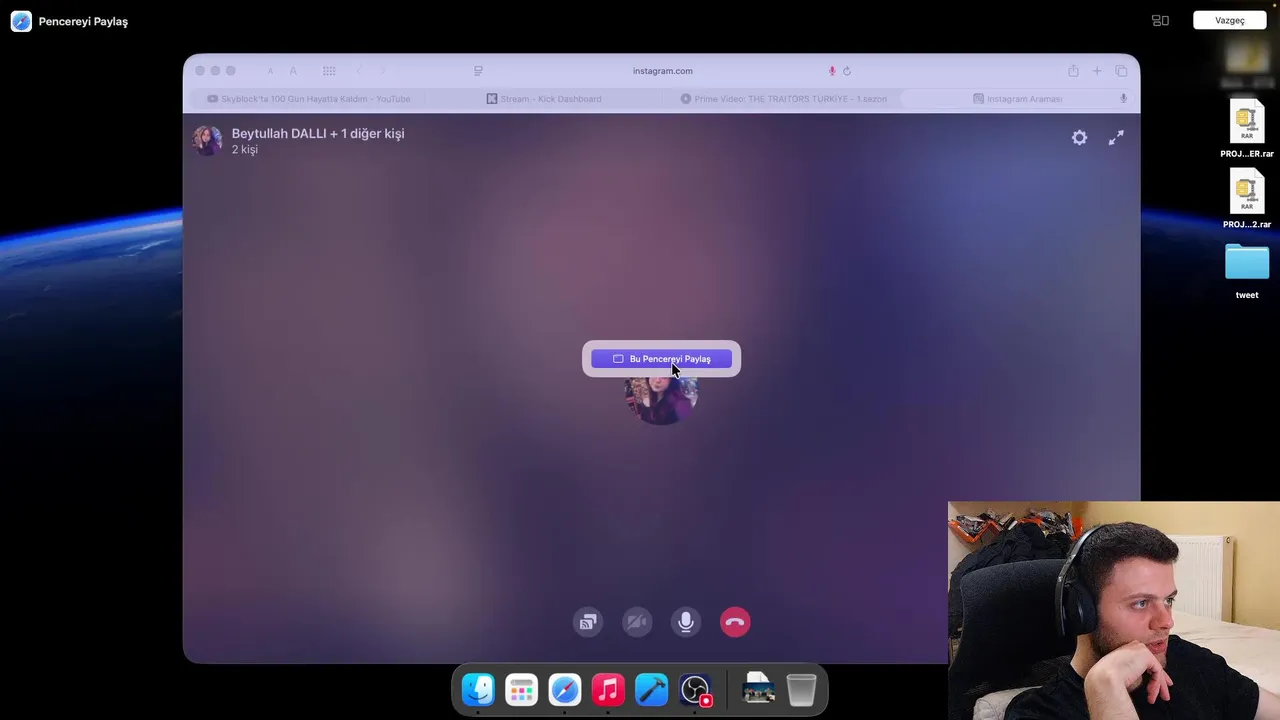Open Safari from the Dock
This screenshot has height=720, width=1280.
point(565,690)
